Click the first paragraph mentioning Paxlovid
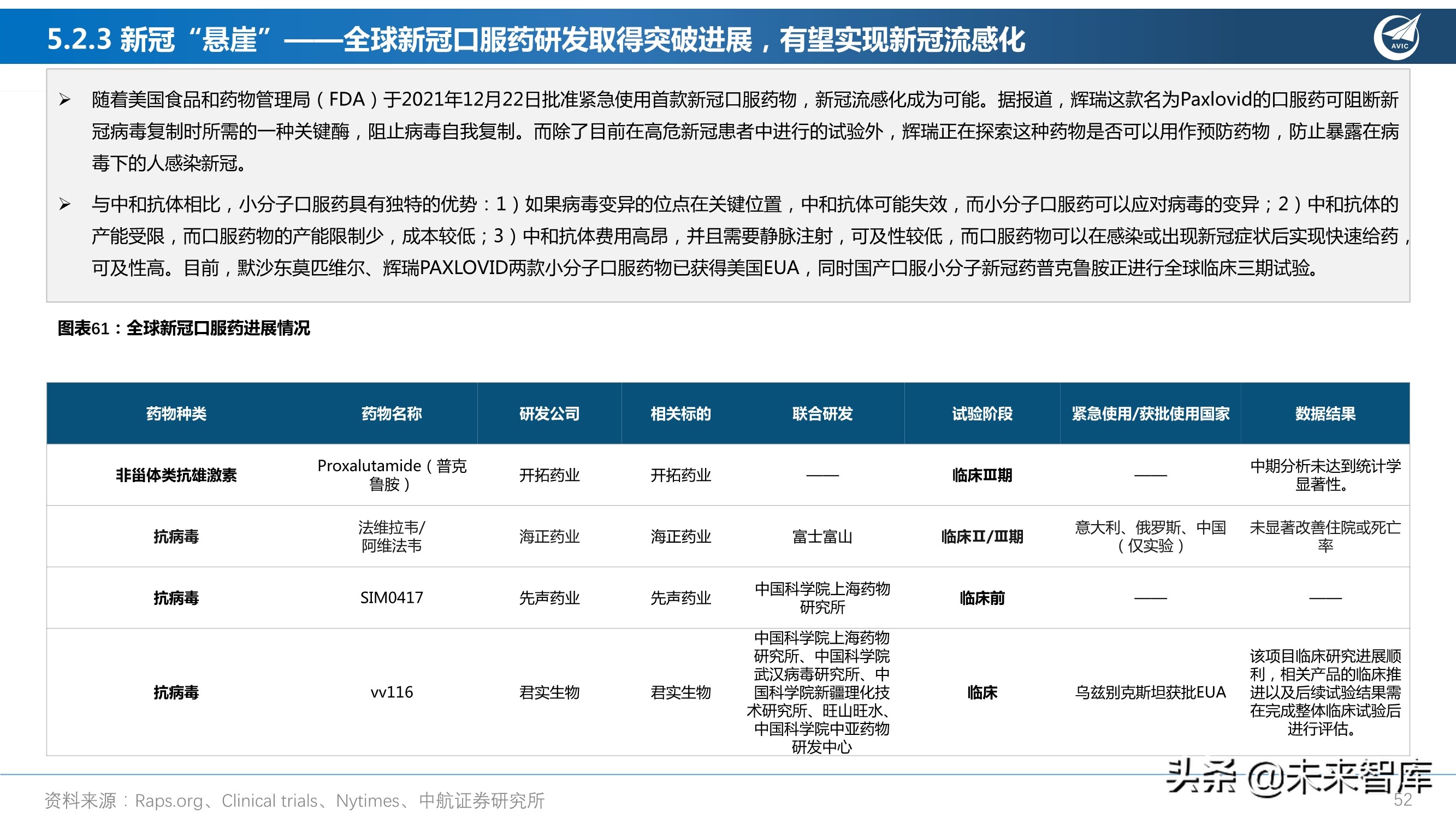 pyautogui.click(x=745, y=132)
